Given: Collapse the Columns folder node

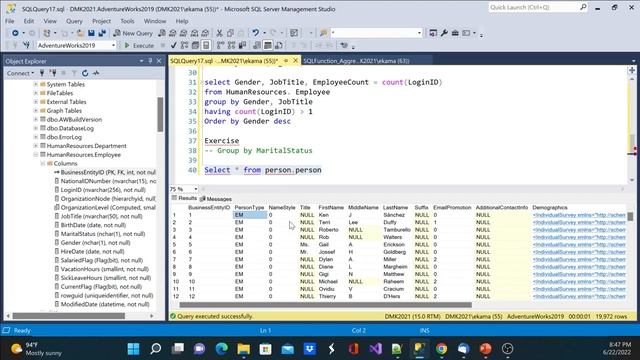Looking at the screenshot, I should [x=42, y=163].
